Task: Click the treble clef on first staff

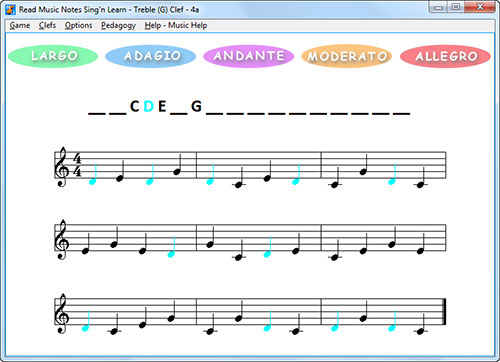Action: pos(62,167)
